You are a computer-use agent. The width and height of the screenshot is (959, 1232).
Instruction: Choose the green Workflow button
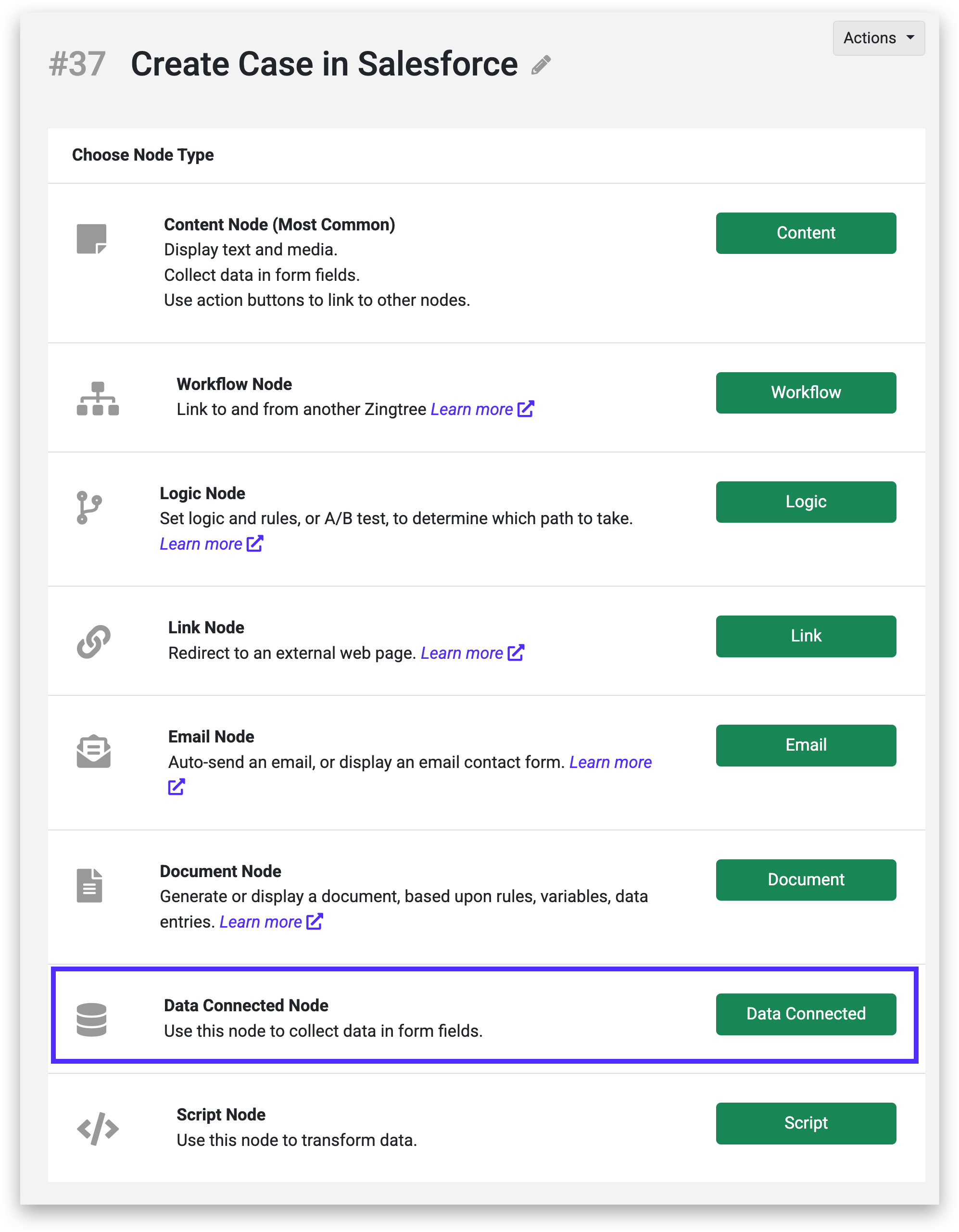(806, 392)
